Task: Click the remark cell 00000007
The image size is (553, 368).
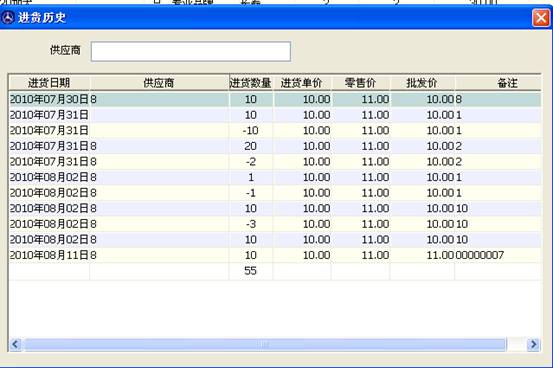Action: (x=480, y=255)
